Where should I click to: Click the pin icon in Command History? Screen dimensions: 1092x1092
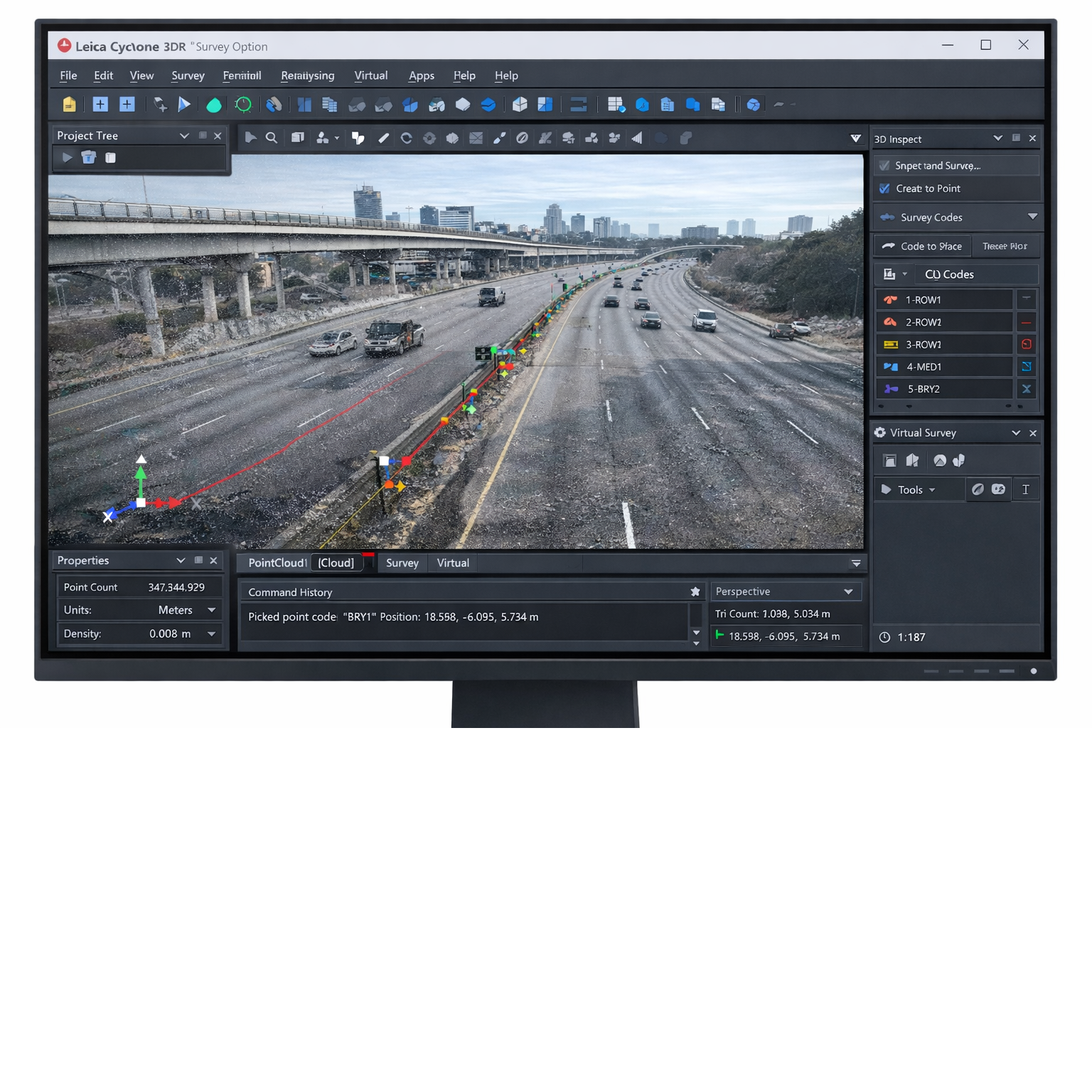695,591
